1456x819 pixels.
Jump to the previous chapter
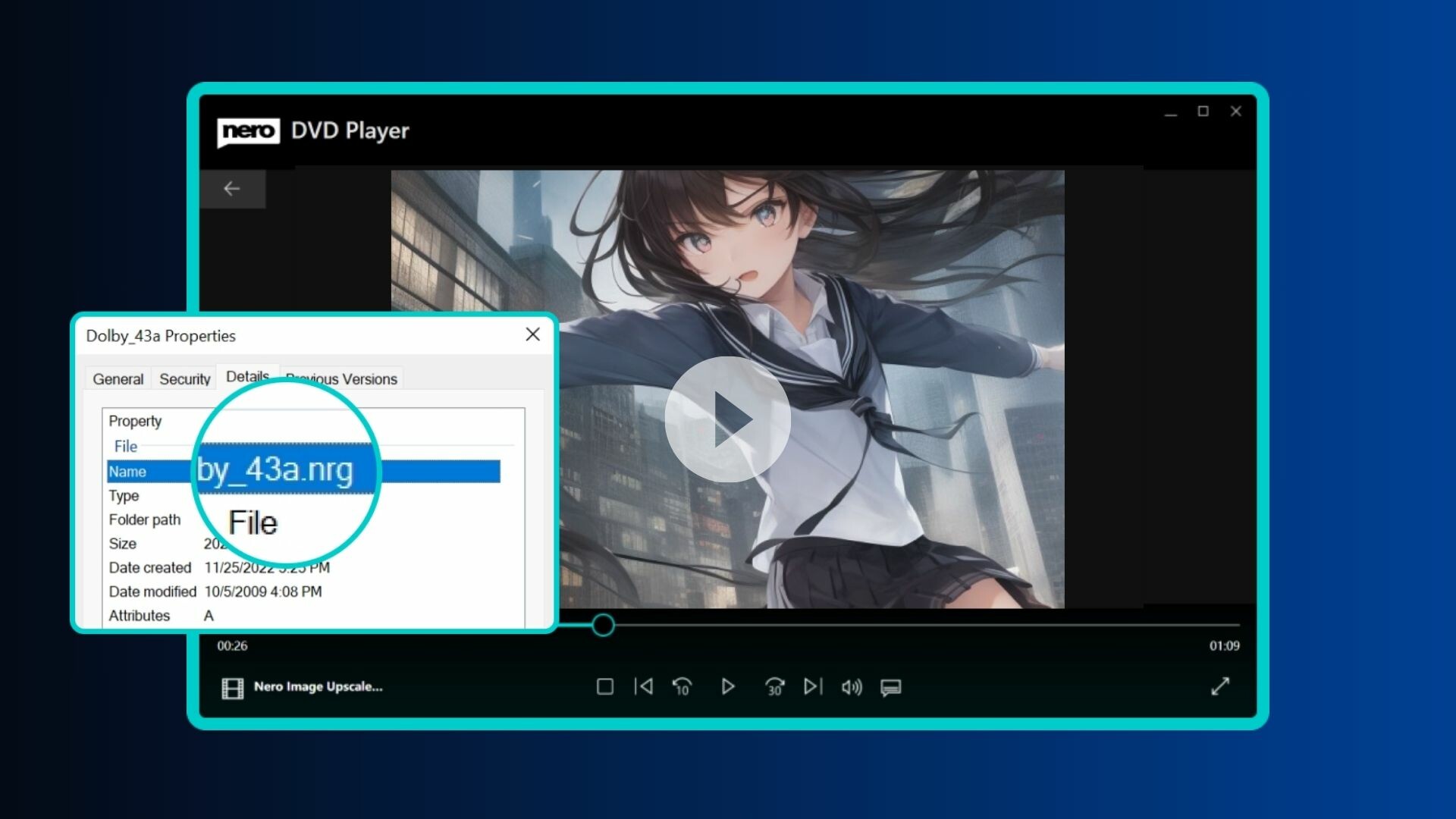pyautogui.click(x=644, y=686)
